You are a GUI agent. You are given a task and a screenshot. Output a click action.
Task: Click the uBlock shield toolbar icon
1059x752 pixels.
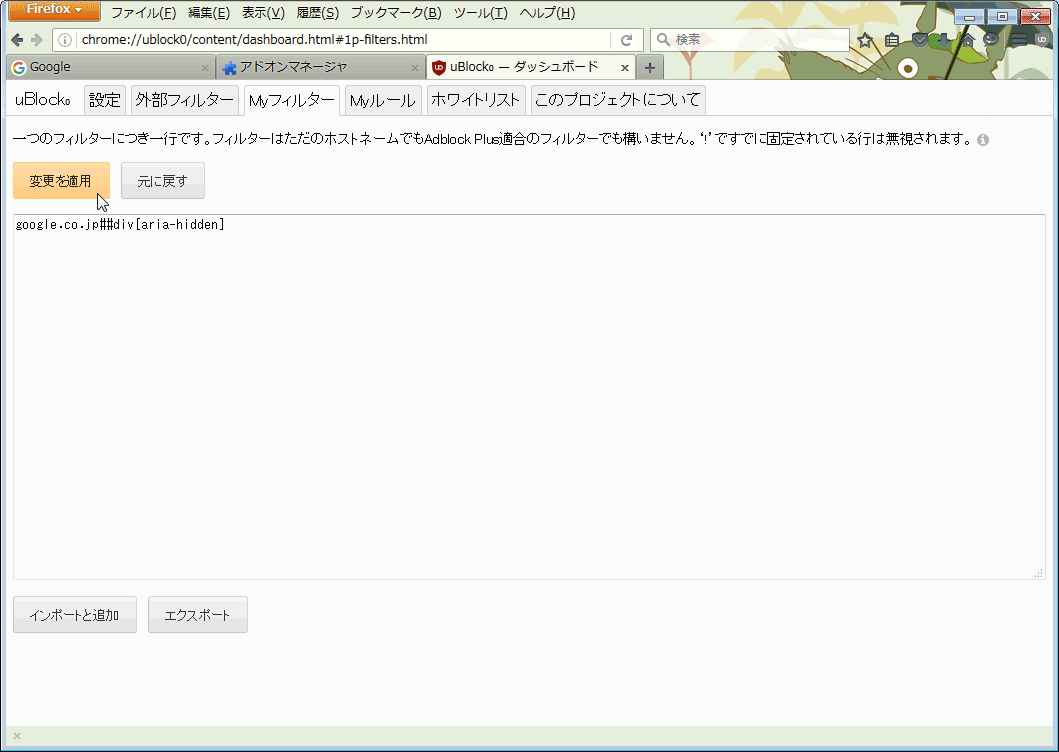point(1042,40)
